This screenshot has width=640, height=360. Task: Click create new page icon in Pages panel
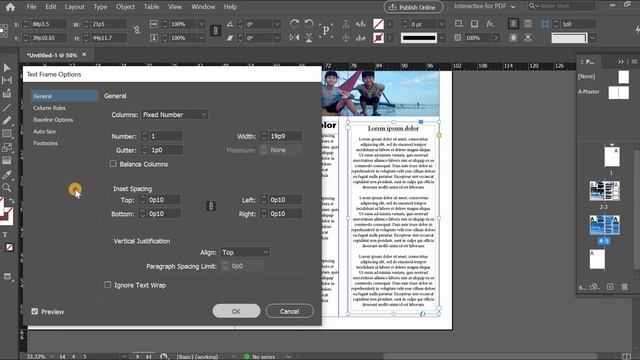pos(610,287)
